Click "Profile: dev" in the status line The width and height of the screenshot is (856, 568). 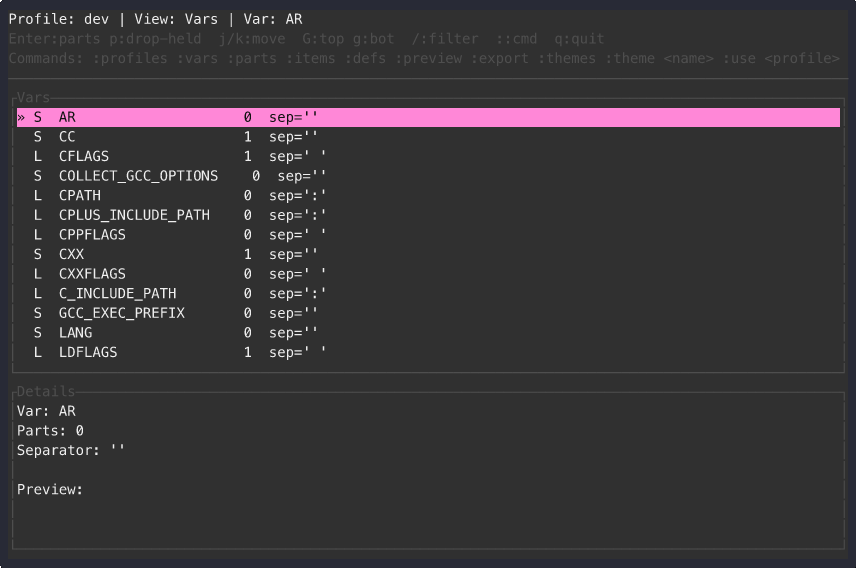[59, 19]
